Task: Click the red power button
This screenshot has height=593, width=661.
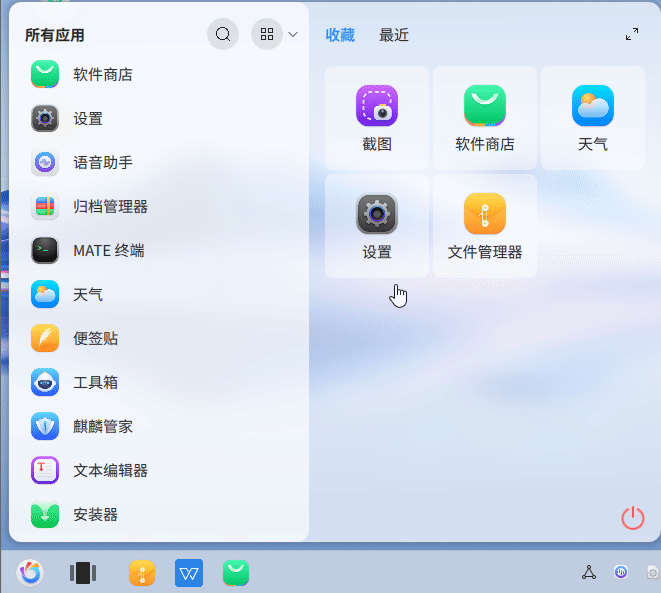Action: [633, 518]
